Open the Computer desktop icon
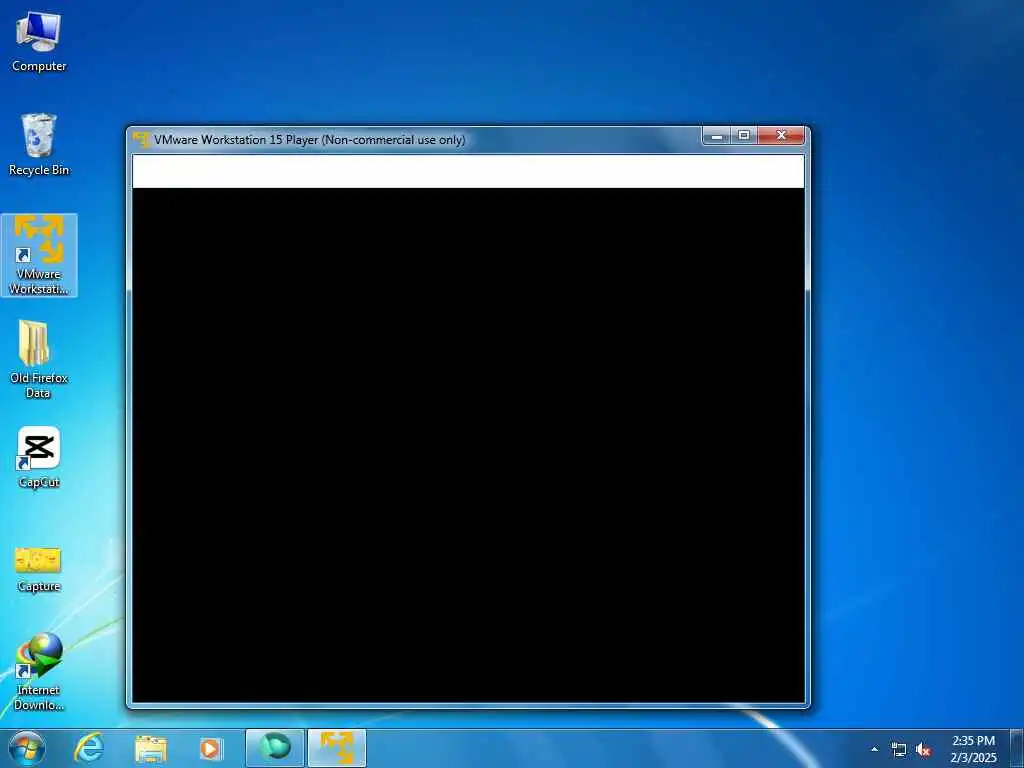Viewport: 1024px width, 768px height. (39, 40)
